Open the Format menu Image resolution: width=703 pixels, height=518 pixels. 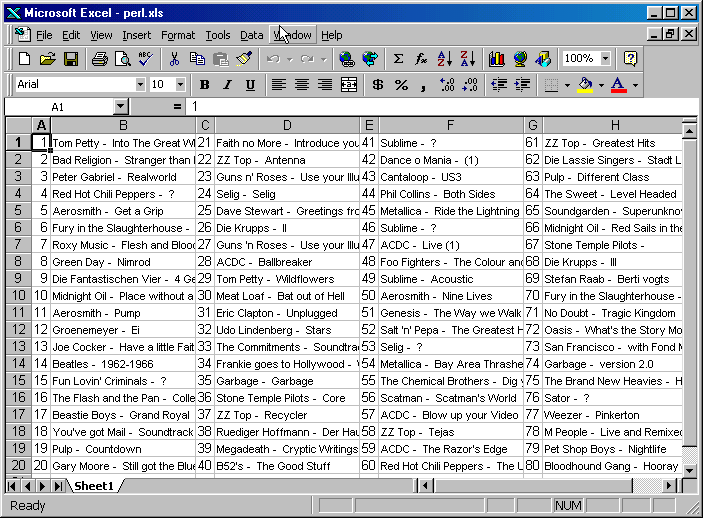[x=178, y=35]
